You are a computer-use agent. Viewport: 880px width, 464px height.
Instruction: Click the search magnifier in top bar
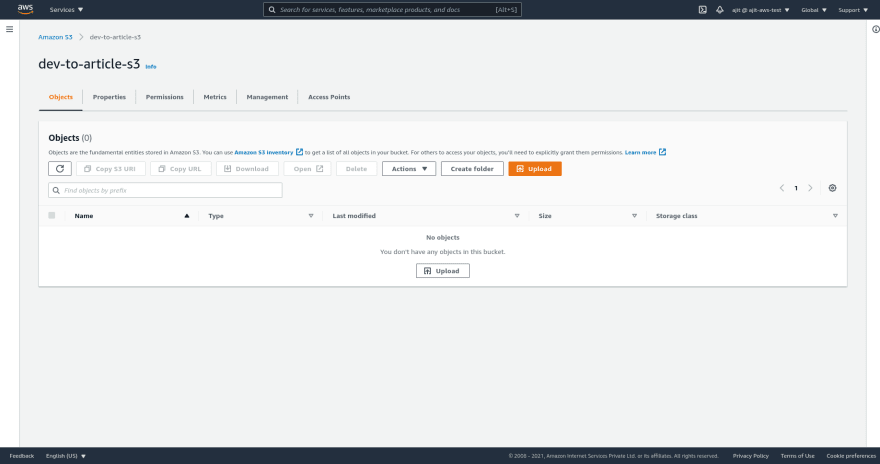pos(272,10)
